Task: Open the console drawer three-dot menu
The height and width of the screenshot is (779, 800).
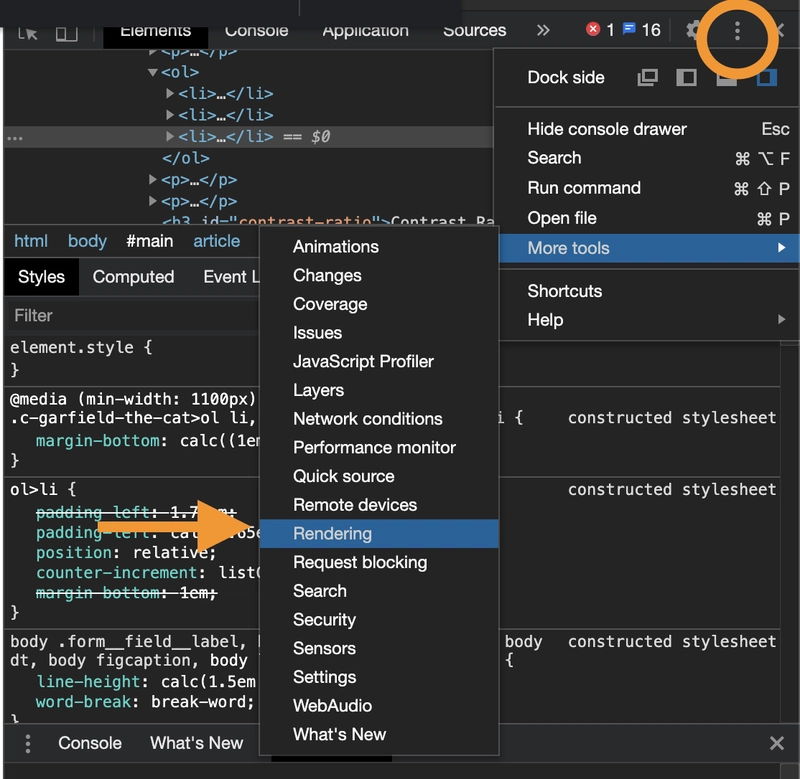Action: tap(28, 743)
